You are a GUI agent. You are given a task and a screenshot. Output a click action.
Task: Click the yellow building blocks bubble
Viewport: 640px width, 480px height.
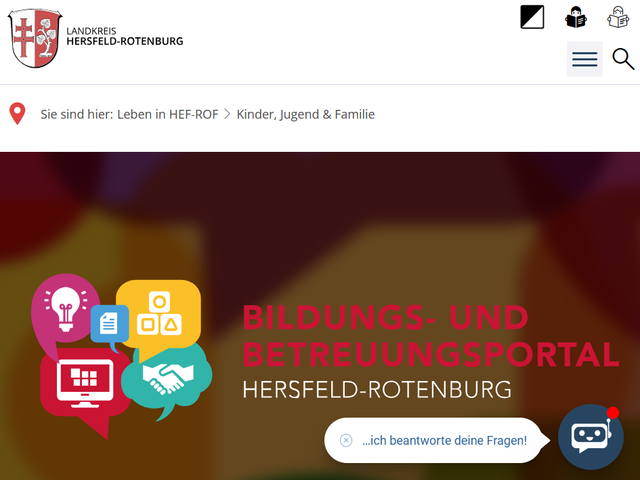click(159, 314)
